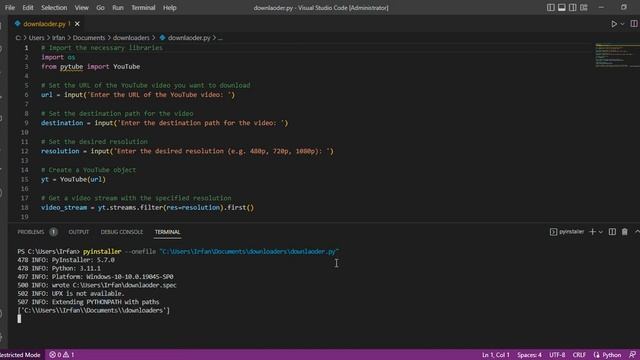The width and height of the screenshot is (640, 360).
Task: Open the View menu
Action: [x=81, y=8]
